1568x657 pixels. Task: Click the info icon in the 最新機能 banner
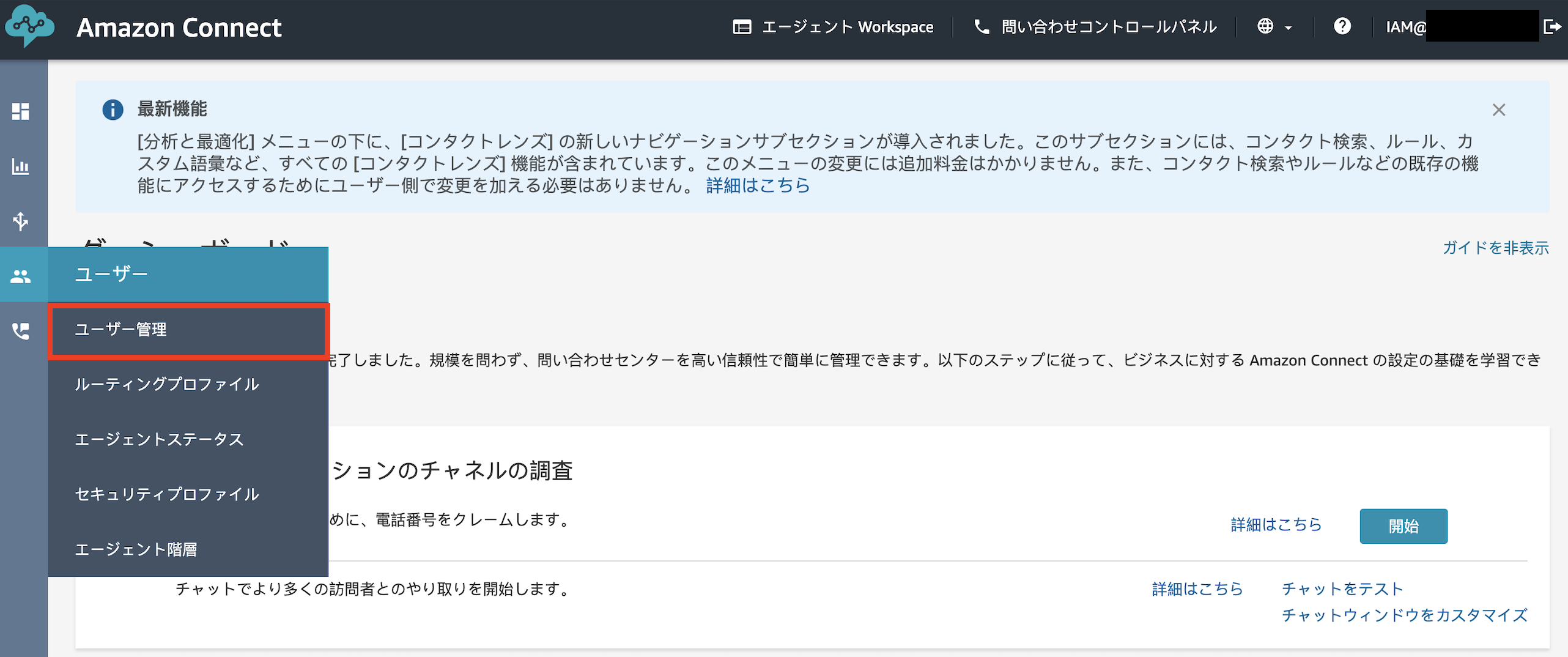click(x=113, y=109)
